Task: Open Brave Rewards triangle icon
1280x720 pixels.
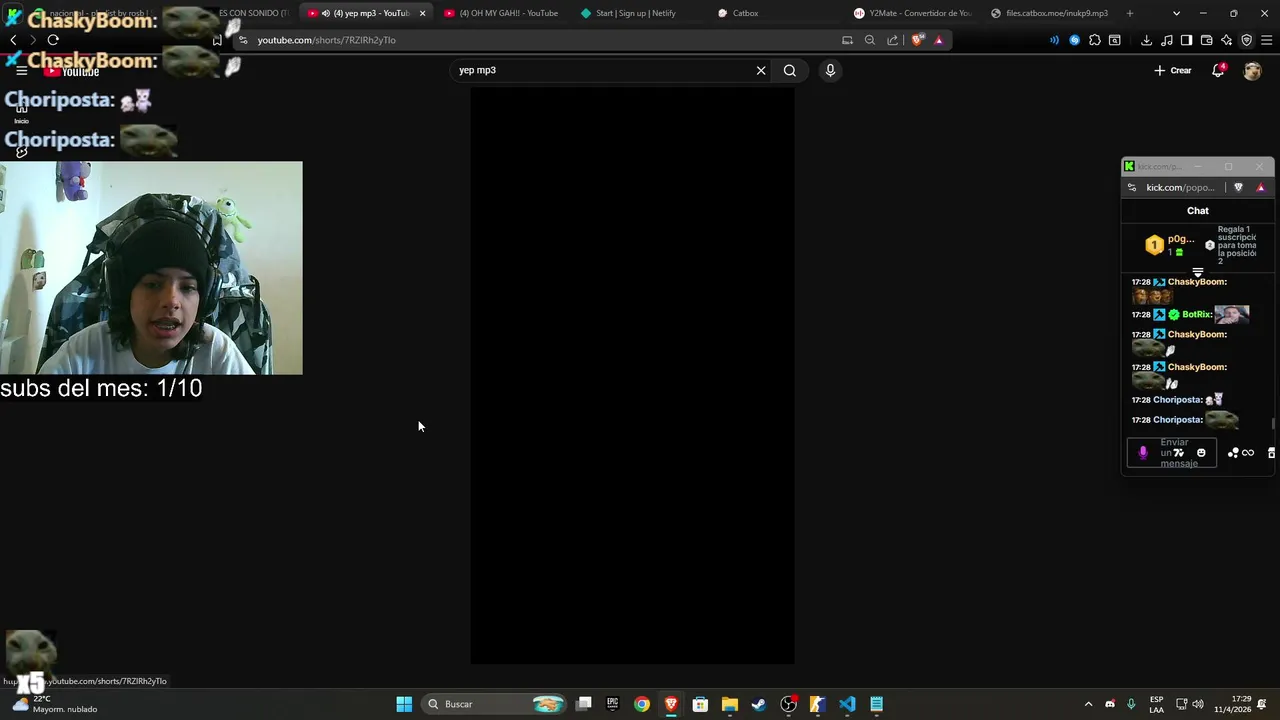Action: 938,40
